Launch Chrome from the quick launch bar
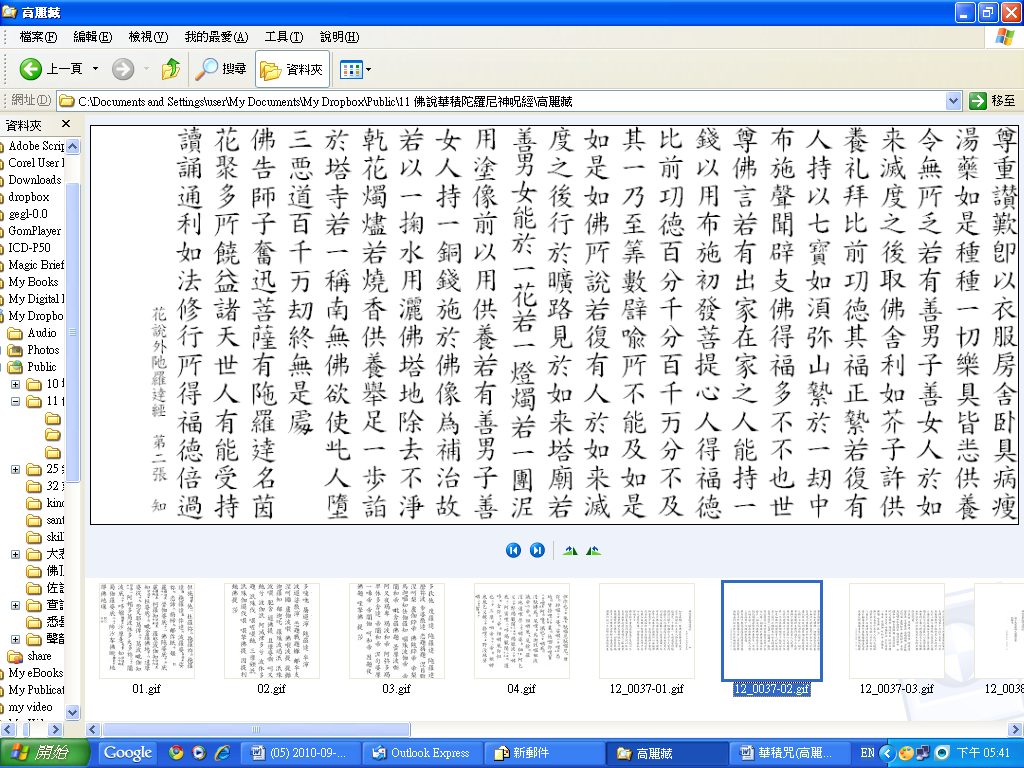Viewport: 1024px width, 768px height. click(176, 753)
